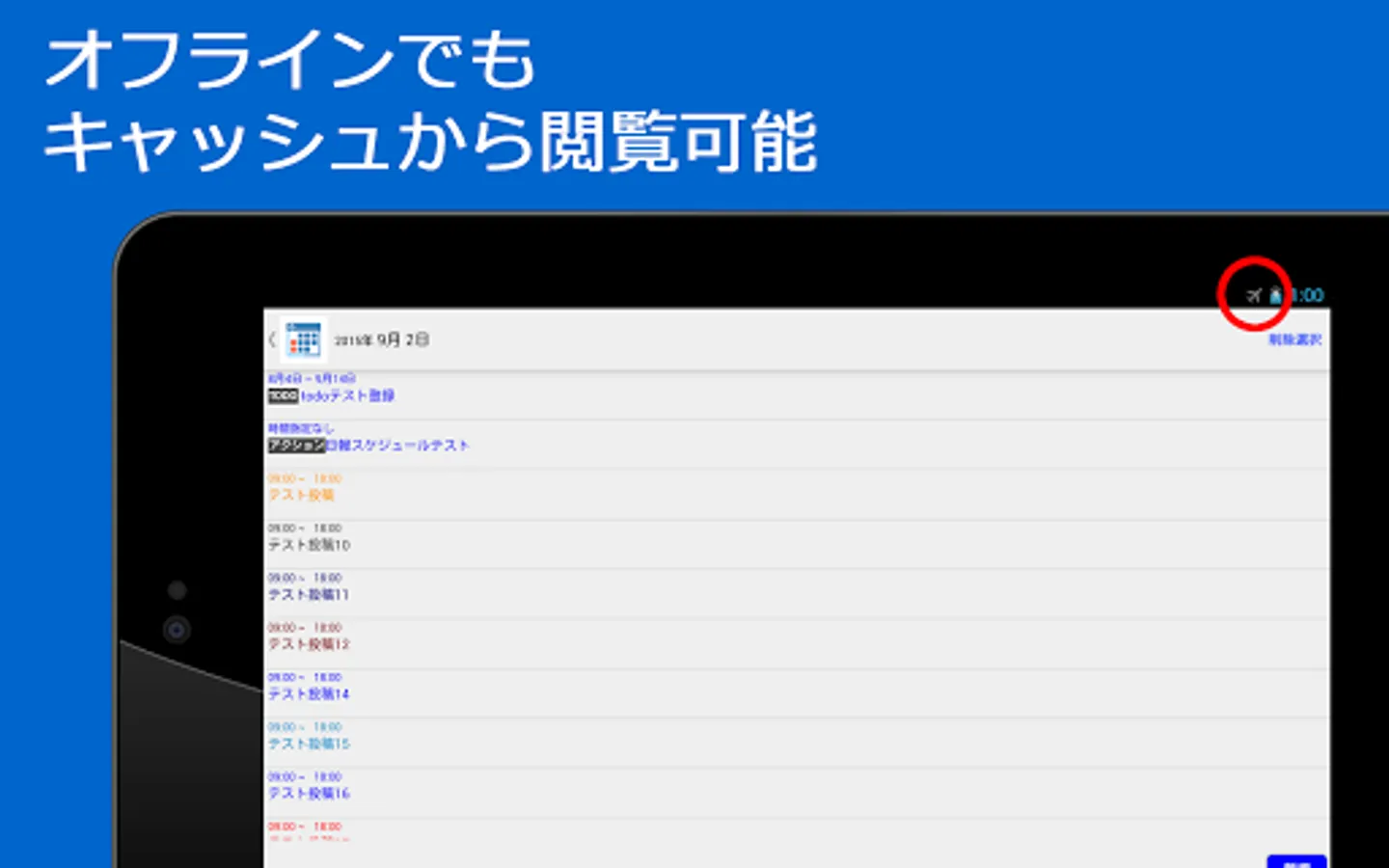Select the time range above テスト投稿16
Viewport: 1389px width, 868px height.
tap(305, 776)
